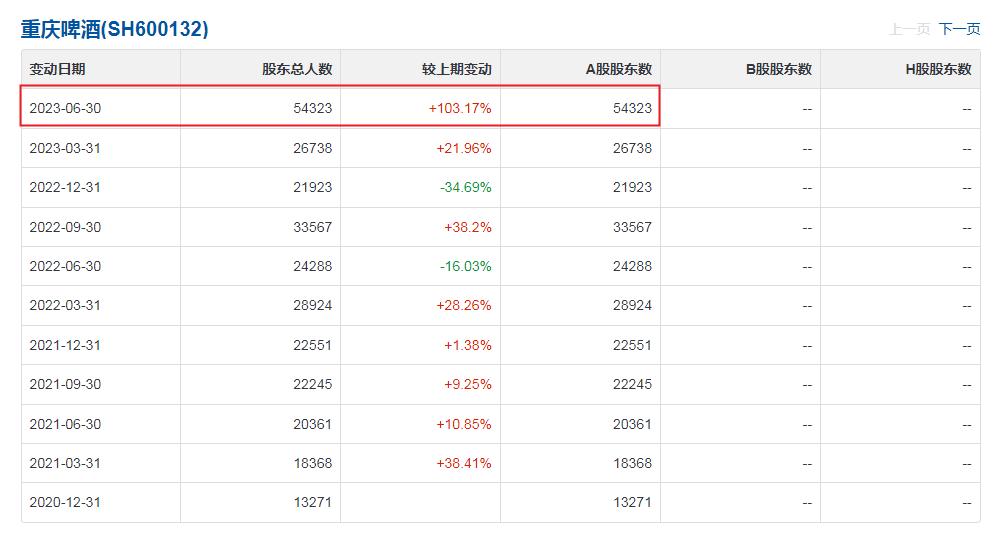Click 54323 in 股东总人数 column
This screenshot has height=539, width=1001.
(x=313, y=109)
